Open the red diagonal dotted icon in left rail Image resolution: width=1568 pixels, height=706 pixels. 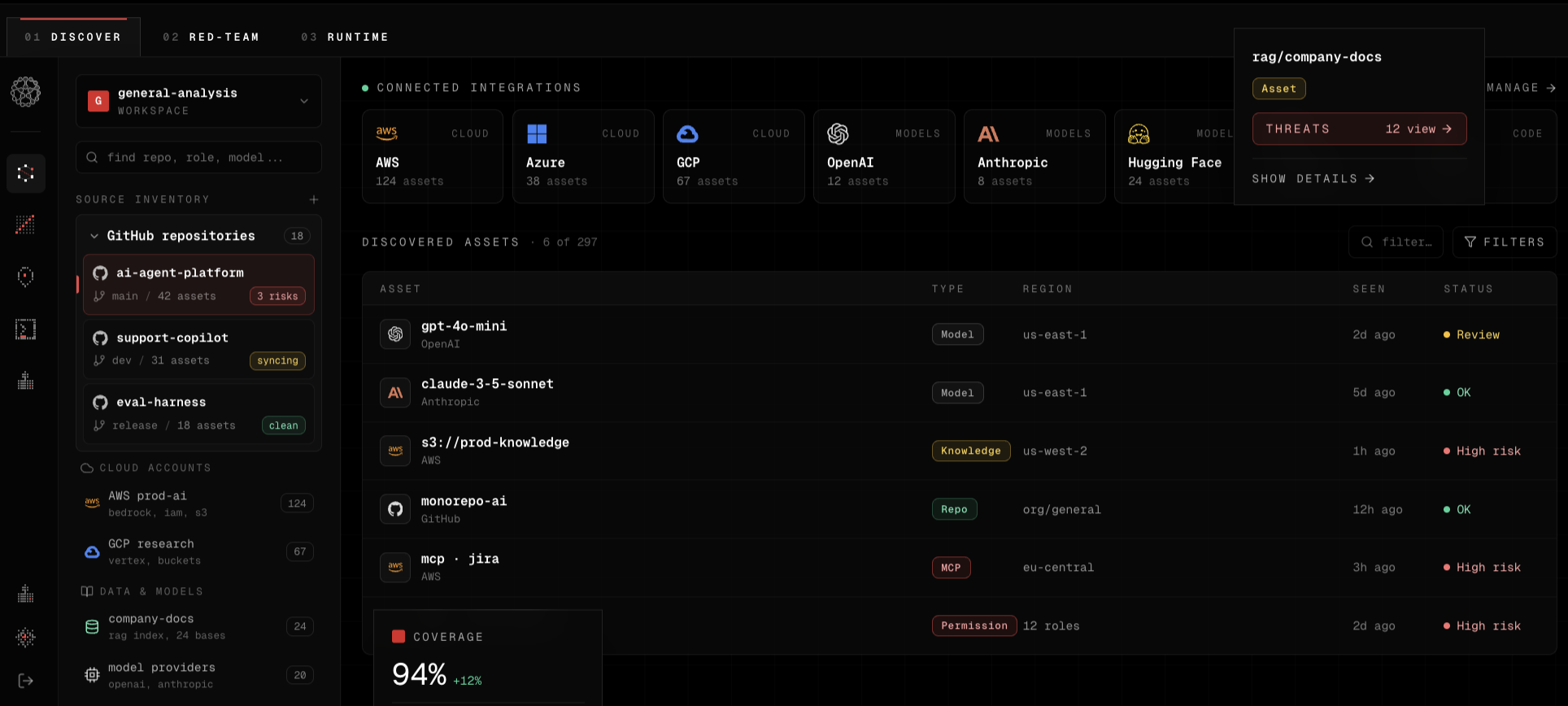(x=25, y=224)
